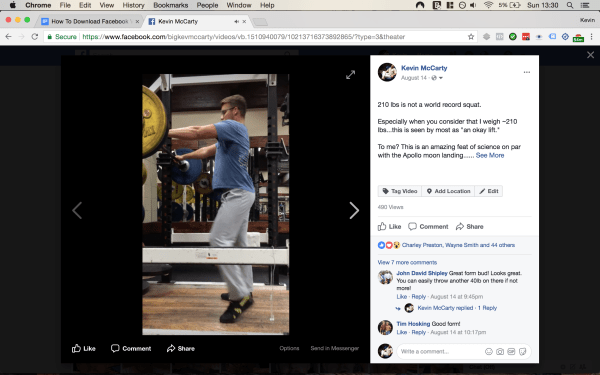Like the post in the side panel
Screen dimensions: 600x375
[390, 227]
